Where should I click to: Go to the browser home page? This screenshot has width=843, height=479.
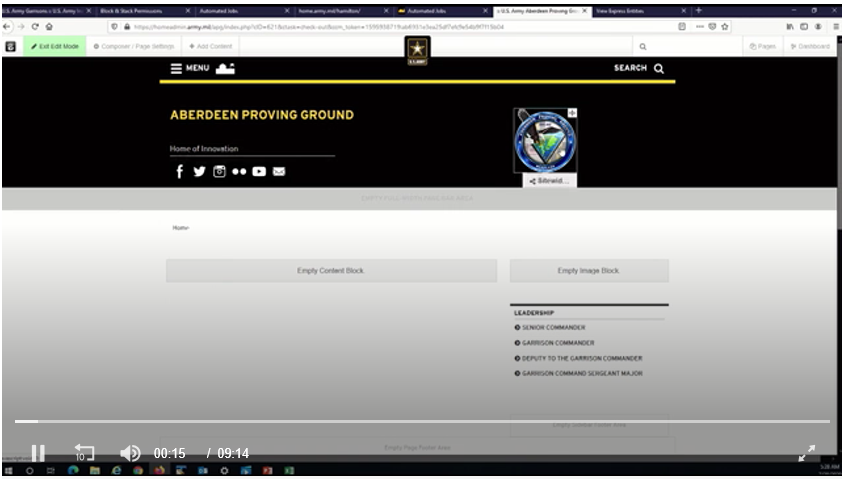tap(49, 26)
